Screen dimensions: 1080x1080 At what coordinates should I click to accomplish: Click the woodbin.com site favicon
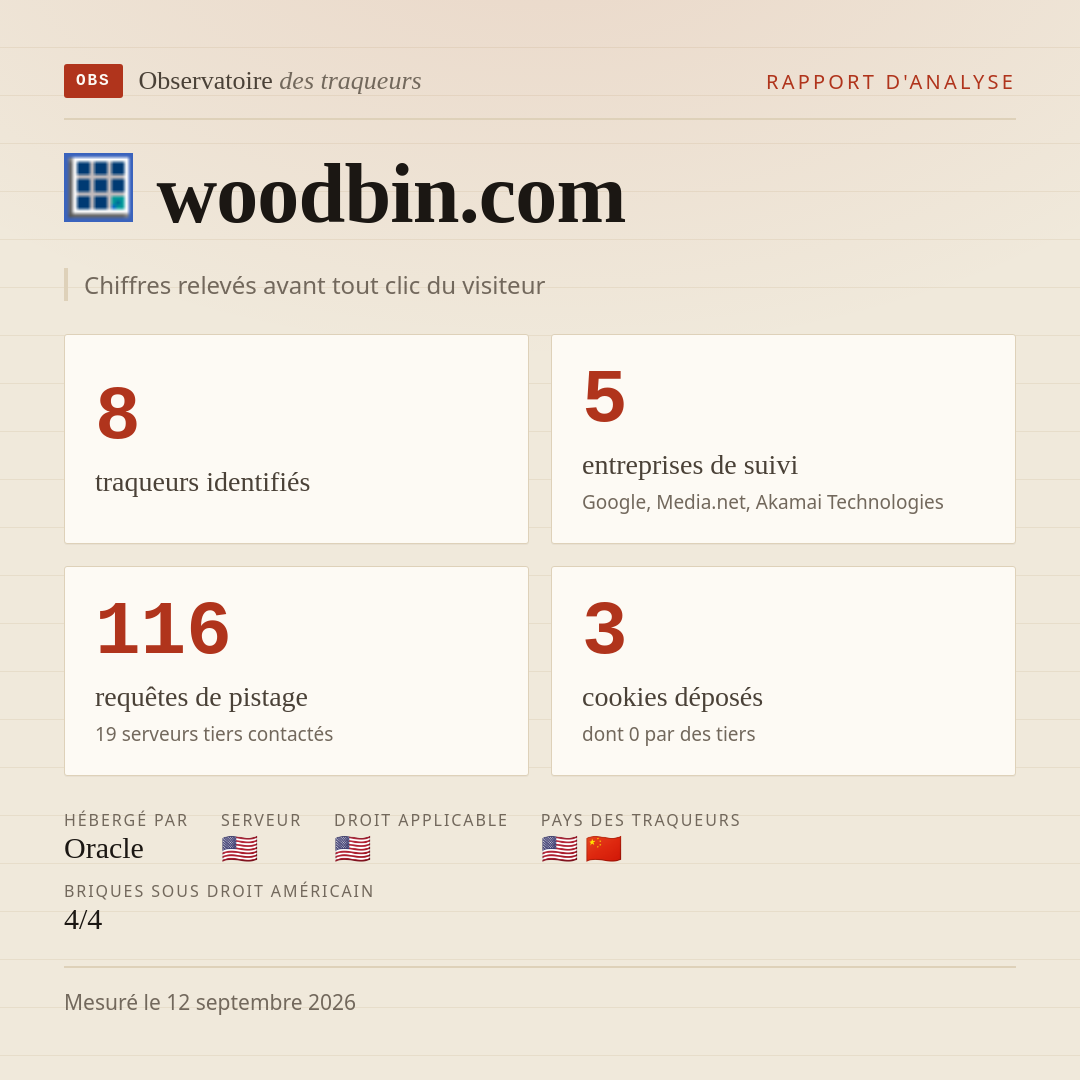click(x=98, y=187)
